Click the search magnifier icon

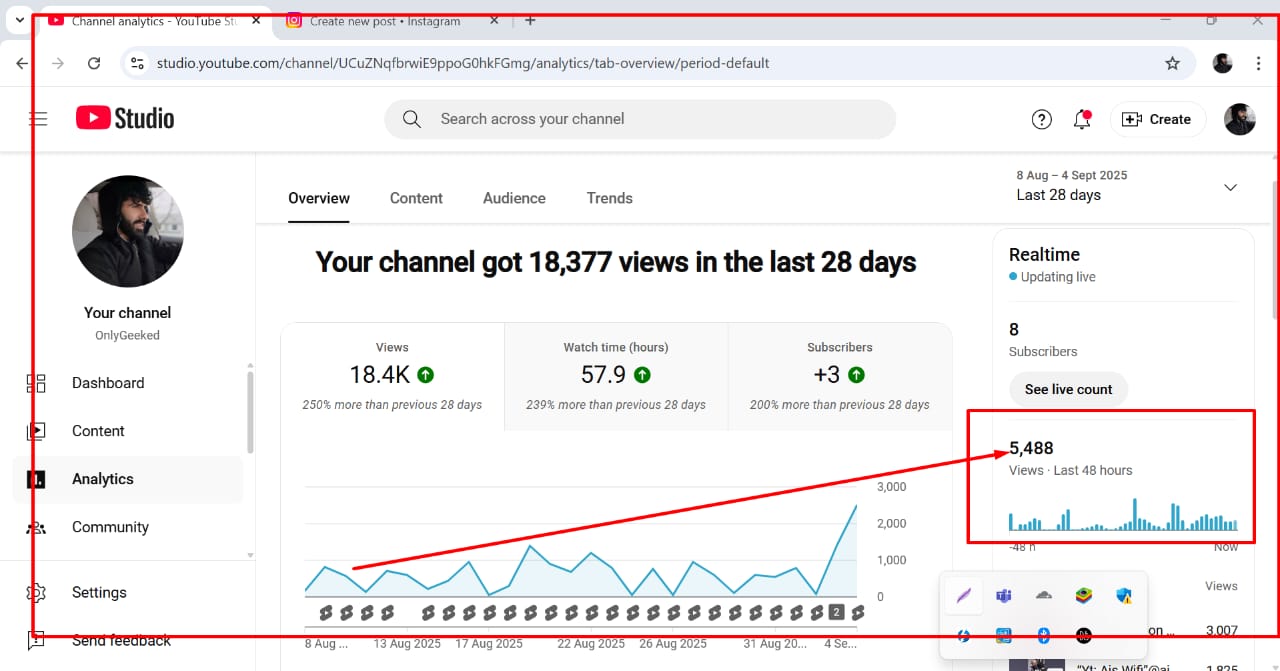[411, 118]
